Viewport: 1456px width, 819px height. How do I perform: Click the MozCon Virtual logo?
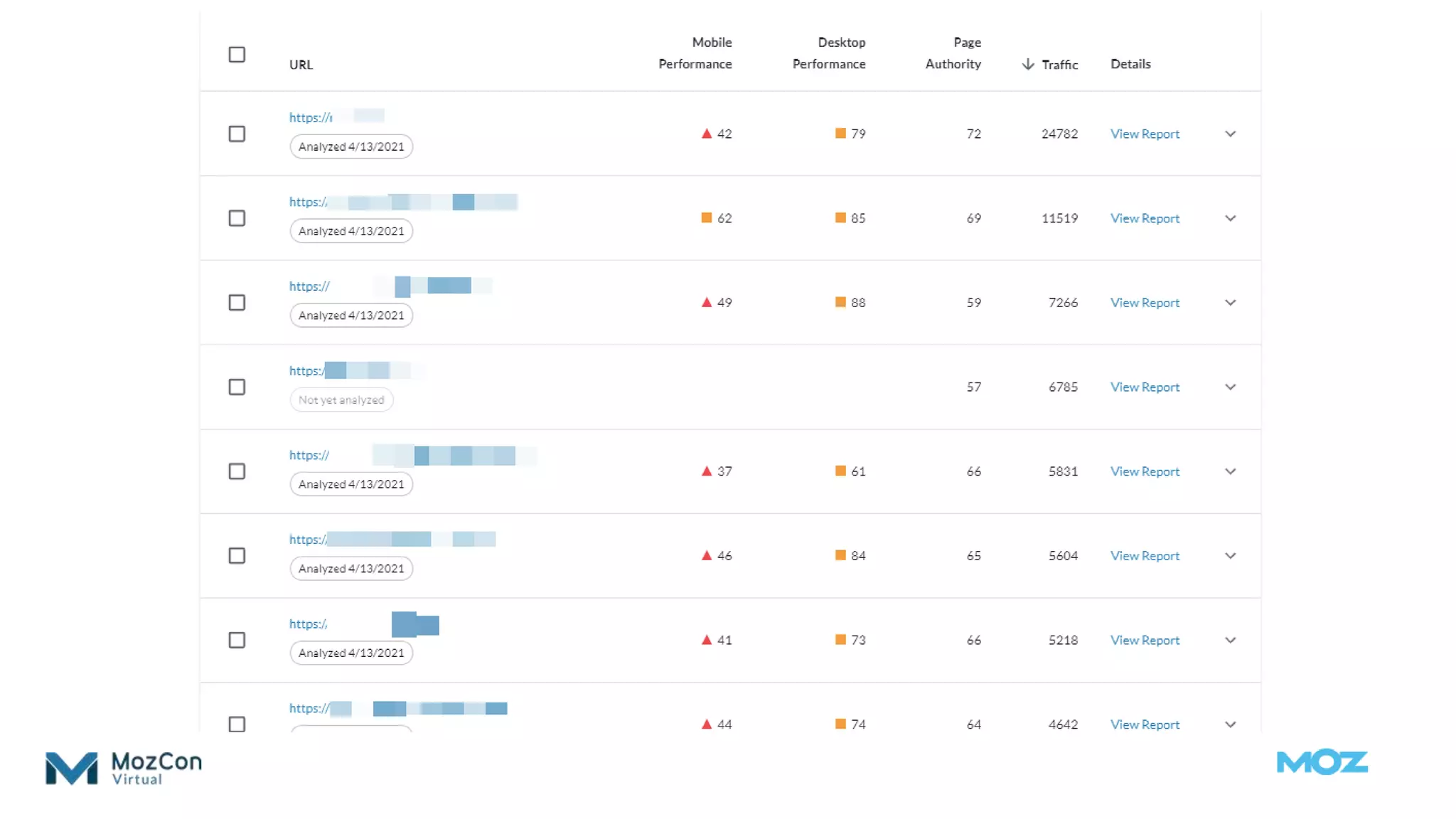click(x=123, y=768)
